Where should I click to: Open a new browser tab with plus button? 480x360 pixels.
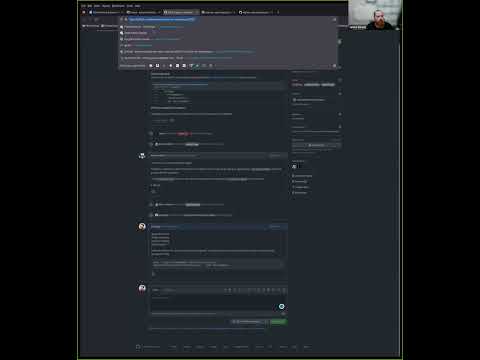coord(278,12)
